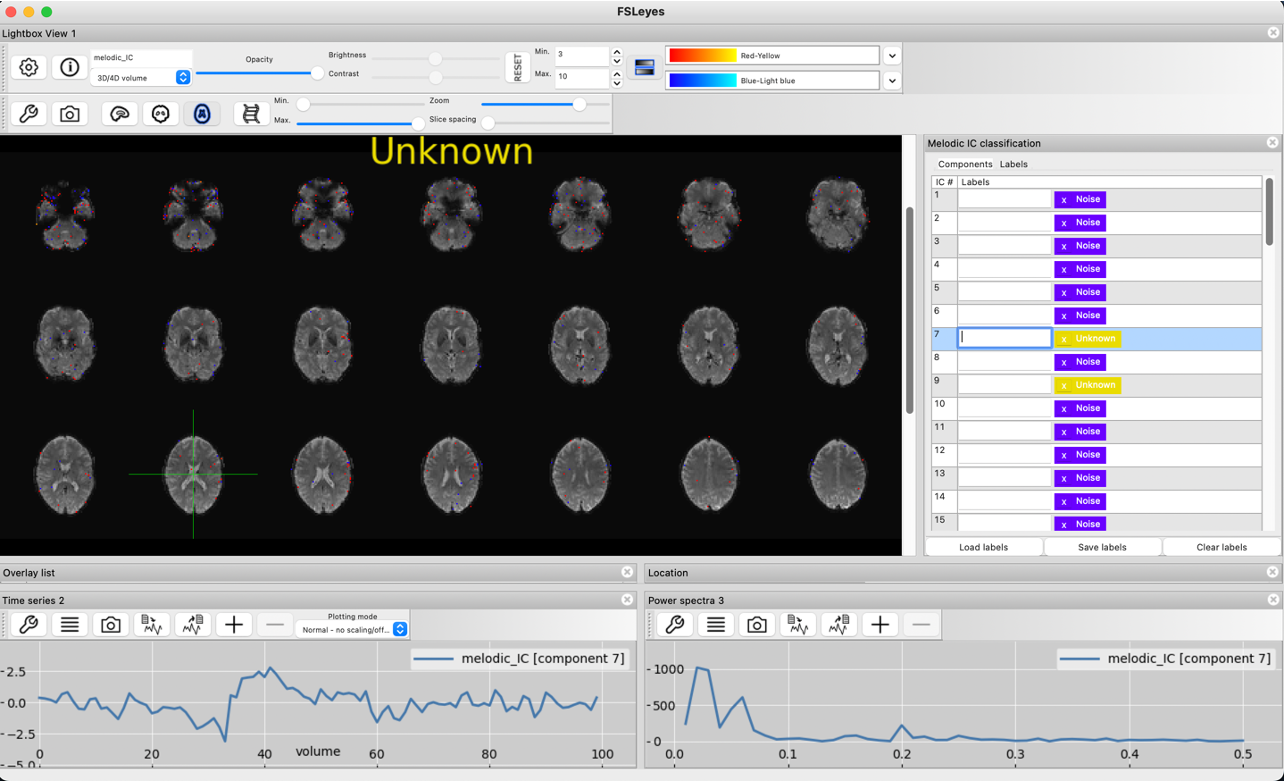Open the Time series plot list icon
Image resolution: width=1284 pixels, height=782 pixels.
click(70, 625)
